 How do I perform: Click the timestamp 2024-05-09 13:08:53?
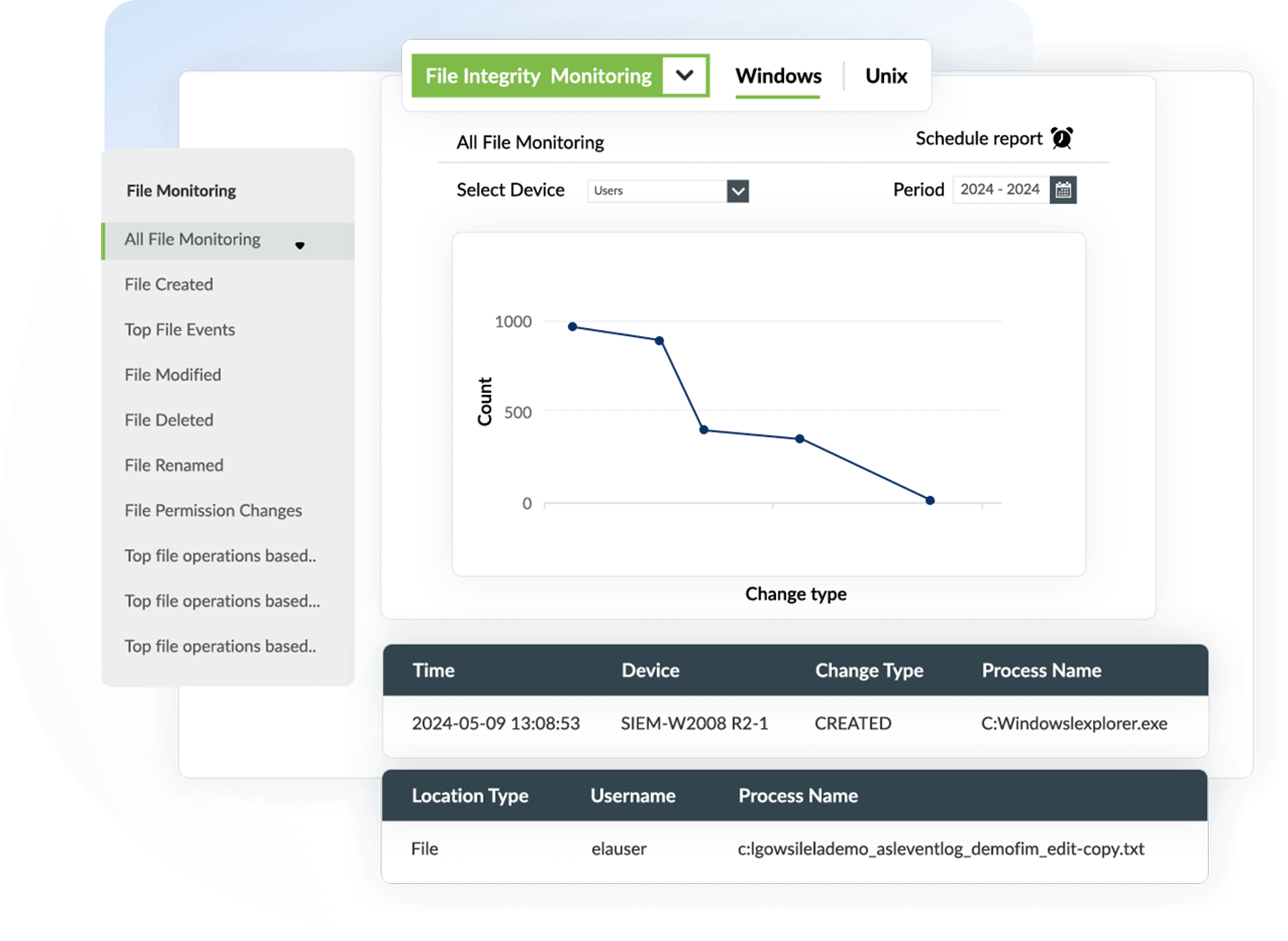(496, 724)
